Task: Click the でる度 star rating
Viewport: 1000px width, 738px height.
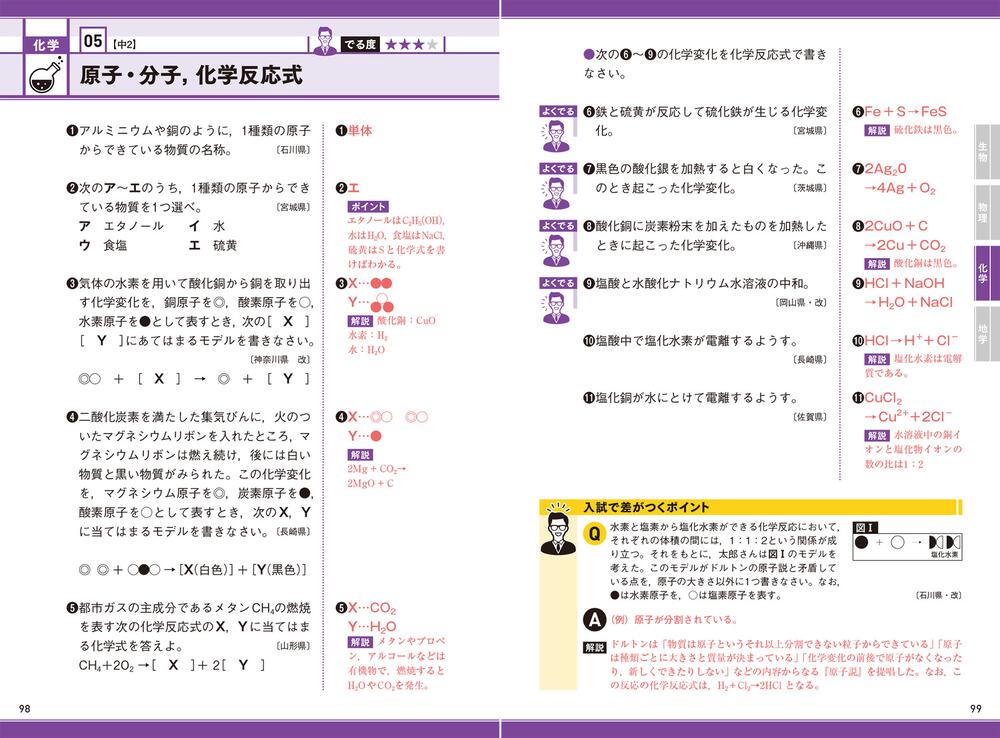Action: coord(412,45)
